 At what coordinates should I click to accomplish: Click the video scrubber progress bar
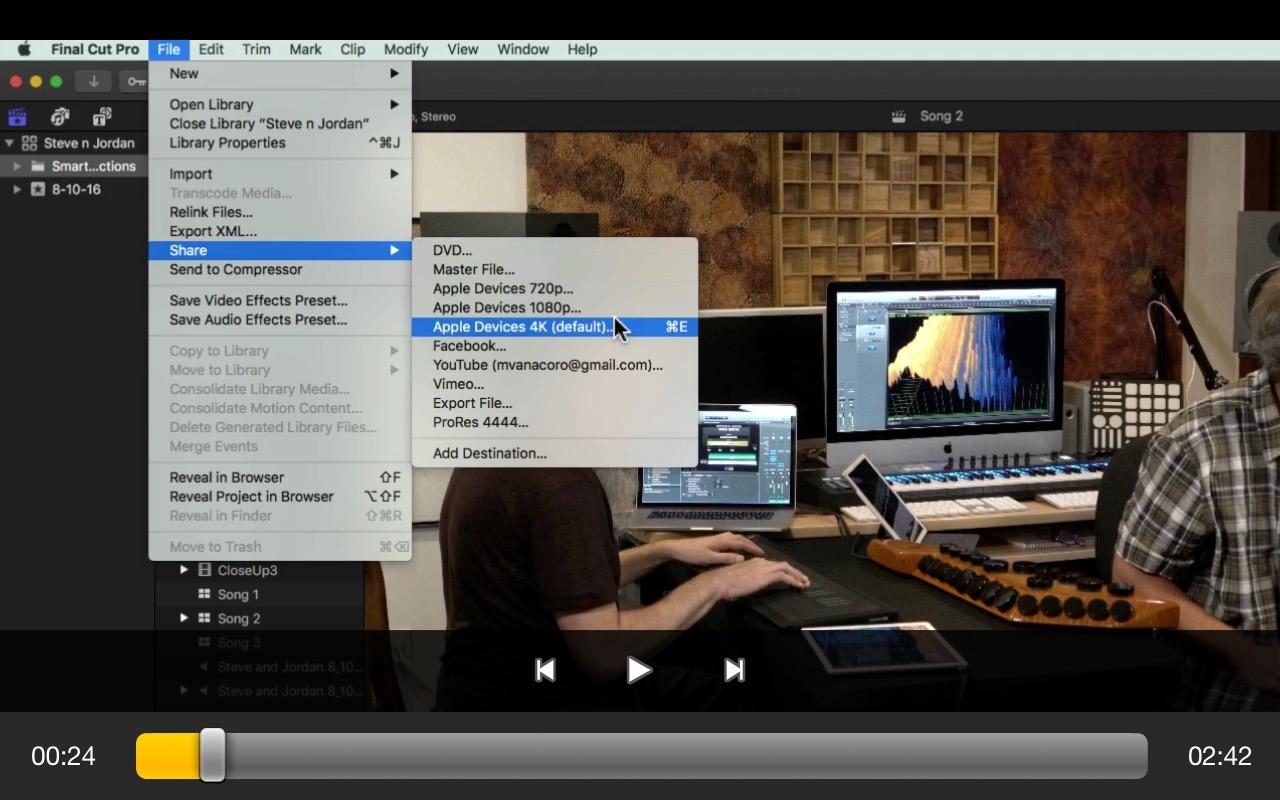tap(641, 756)
